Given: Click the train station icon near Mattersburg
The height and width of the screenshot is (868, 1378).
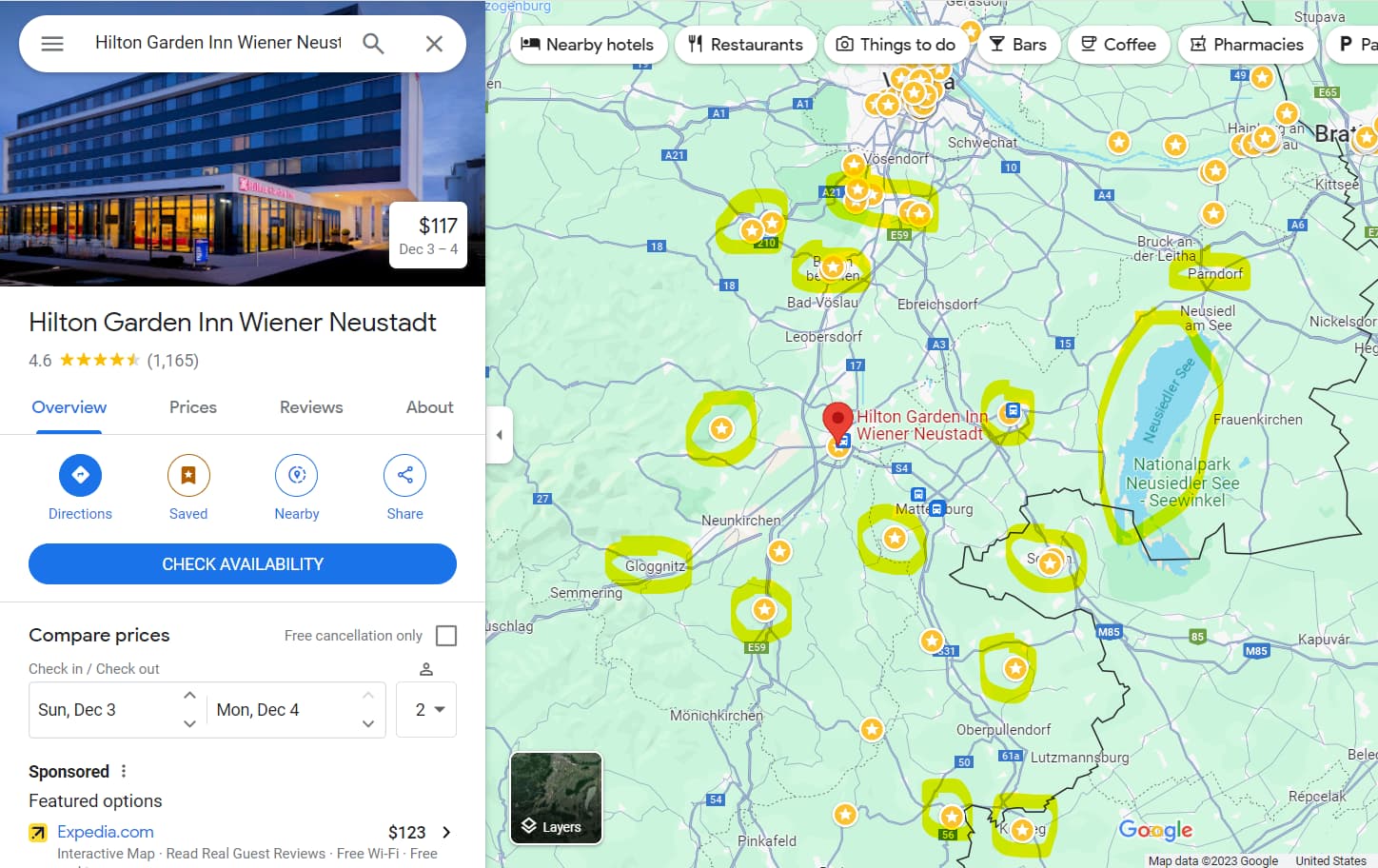Looking at the screenshot, I should pyautogui.click(x=937, y=509).
